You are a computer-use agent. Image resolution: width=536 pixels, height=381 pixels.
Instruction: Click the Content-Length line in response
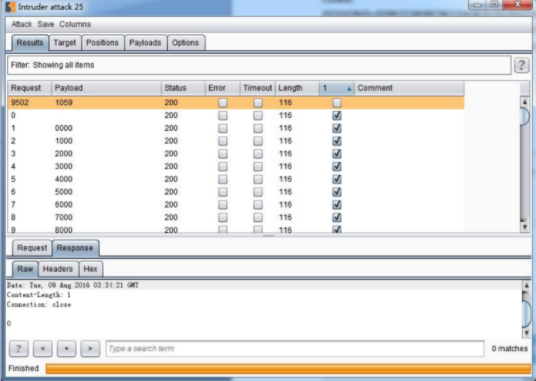coord(39,295)
